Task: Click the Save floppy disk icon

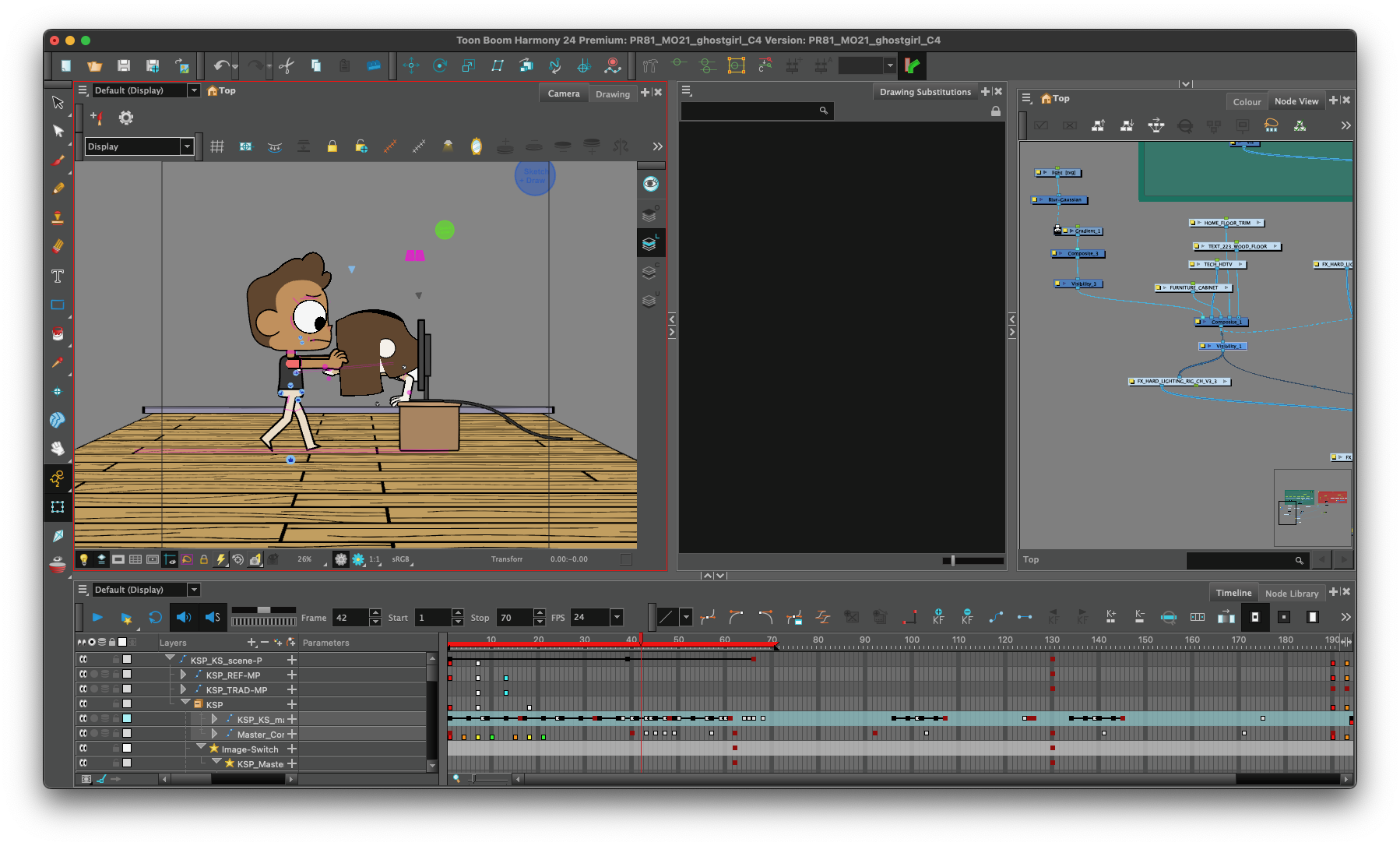Action: point(123,66)
